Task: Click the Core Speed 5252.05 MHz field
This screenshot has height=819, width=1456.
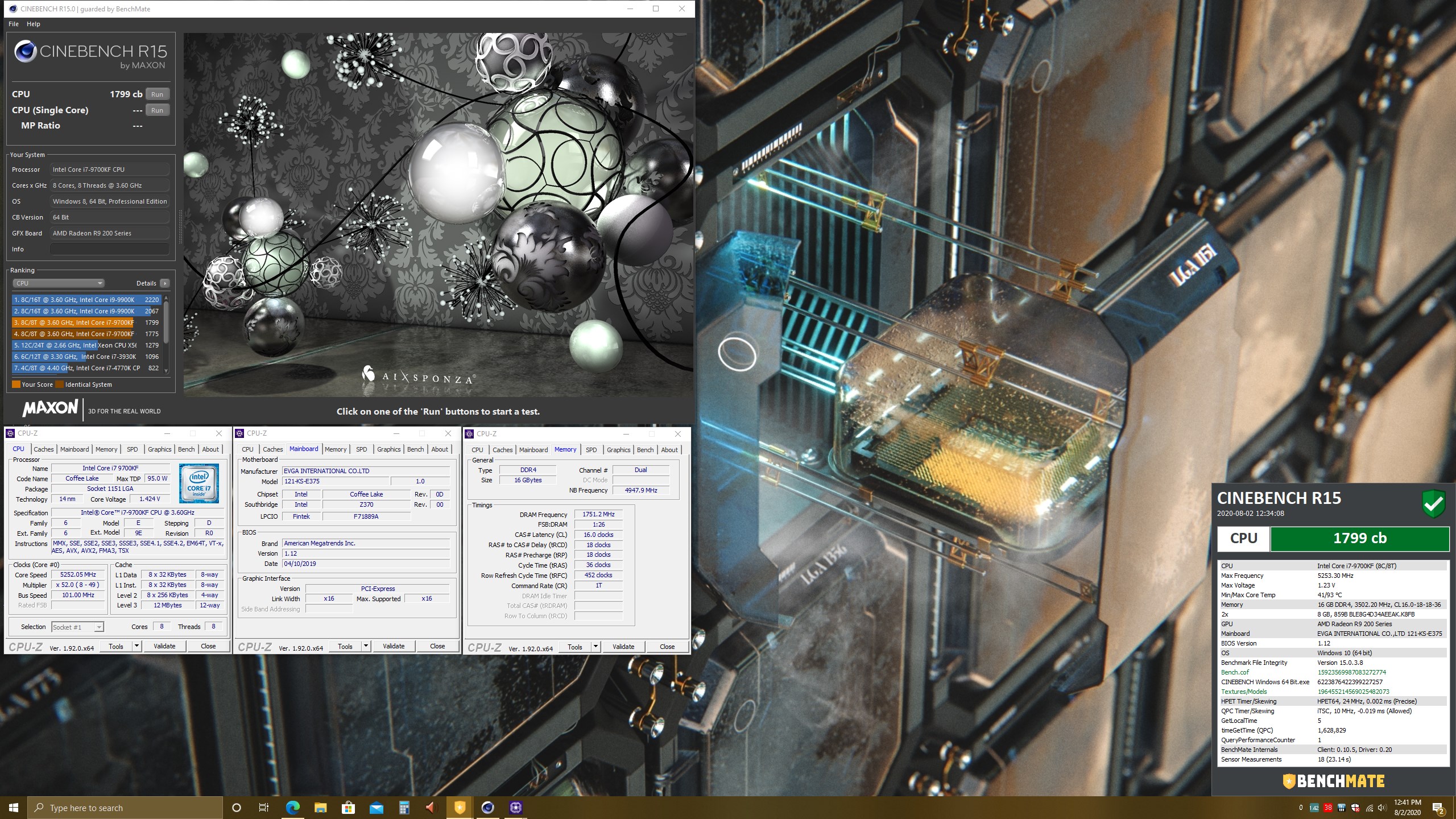Action: [x=78, y=575]
